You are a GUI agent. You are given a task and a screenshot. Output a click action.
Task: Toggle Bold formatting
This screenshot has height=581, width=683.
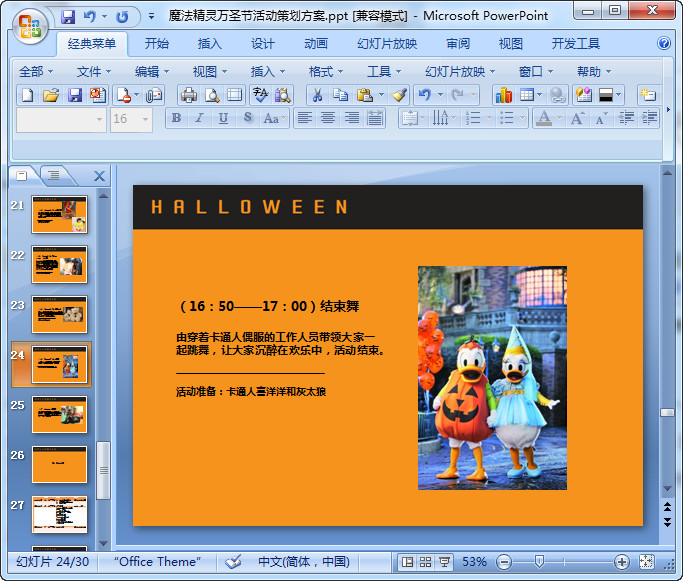click(176, 118)
